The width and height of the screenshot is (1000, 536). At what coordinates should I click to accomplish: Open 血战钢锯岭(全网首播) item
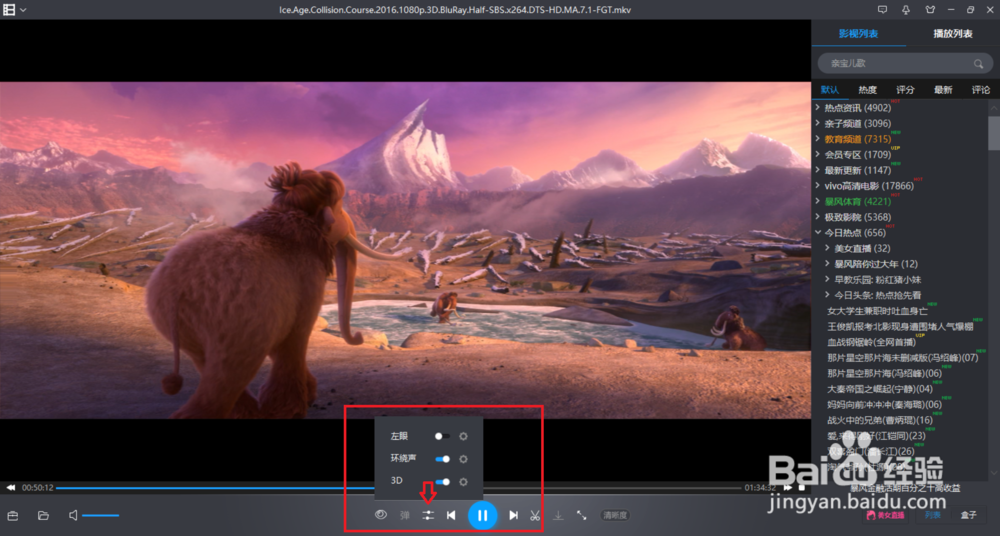point(871,342)
